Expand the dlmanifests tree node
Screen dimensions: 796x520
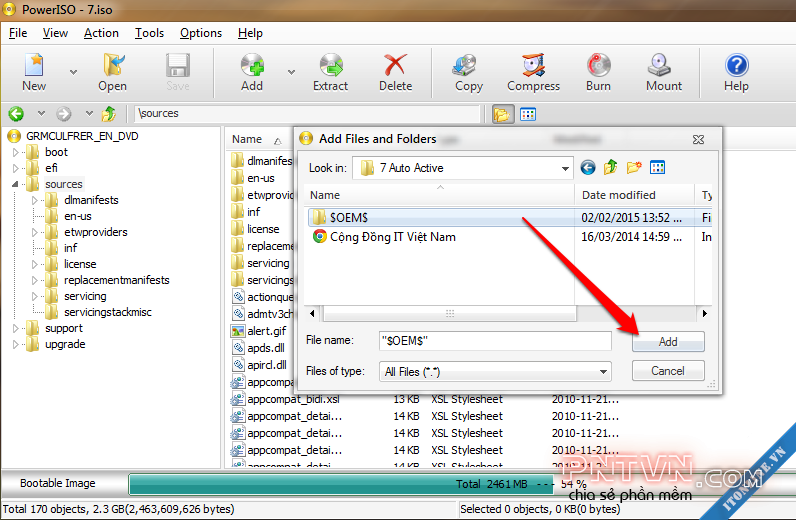34,200
